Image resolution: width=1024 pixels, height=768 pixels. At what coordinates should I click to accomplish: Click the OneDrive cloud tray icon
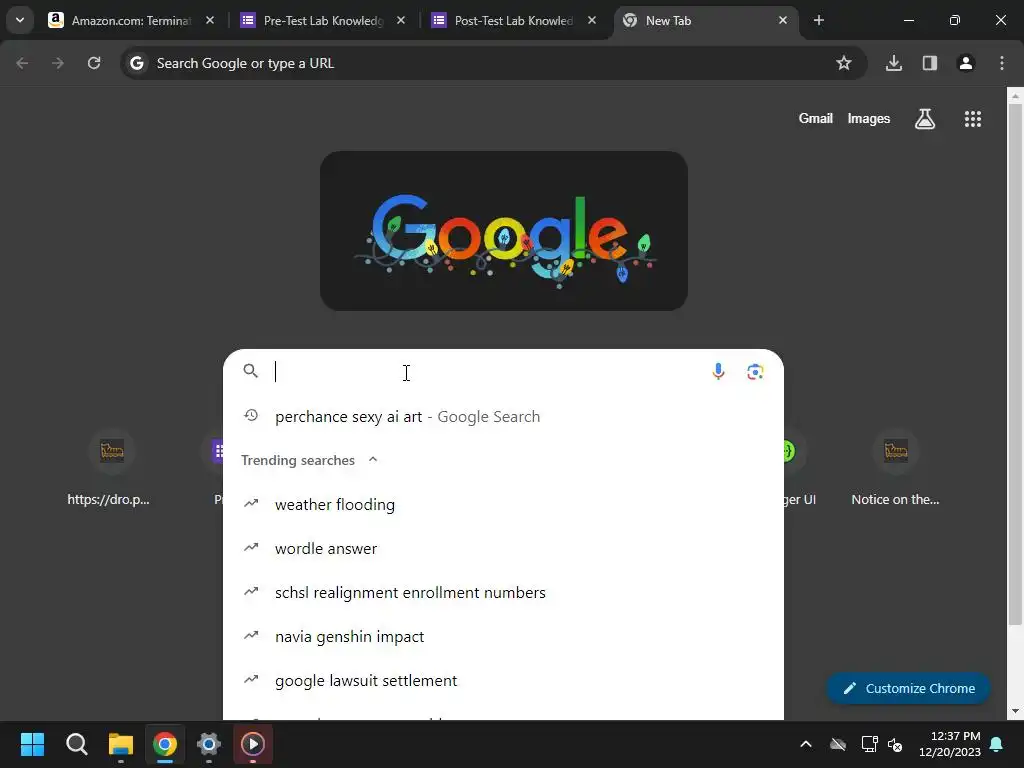[838, 744]
